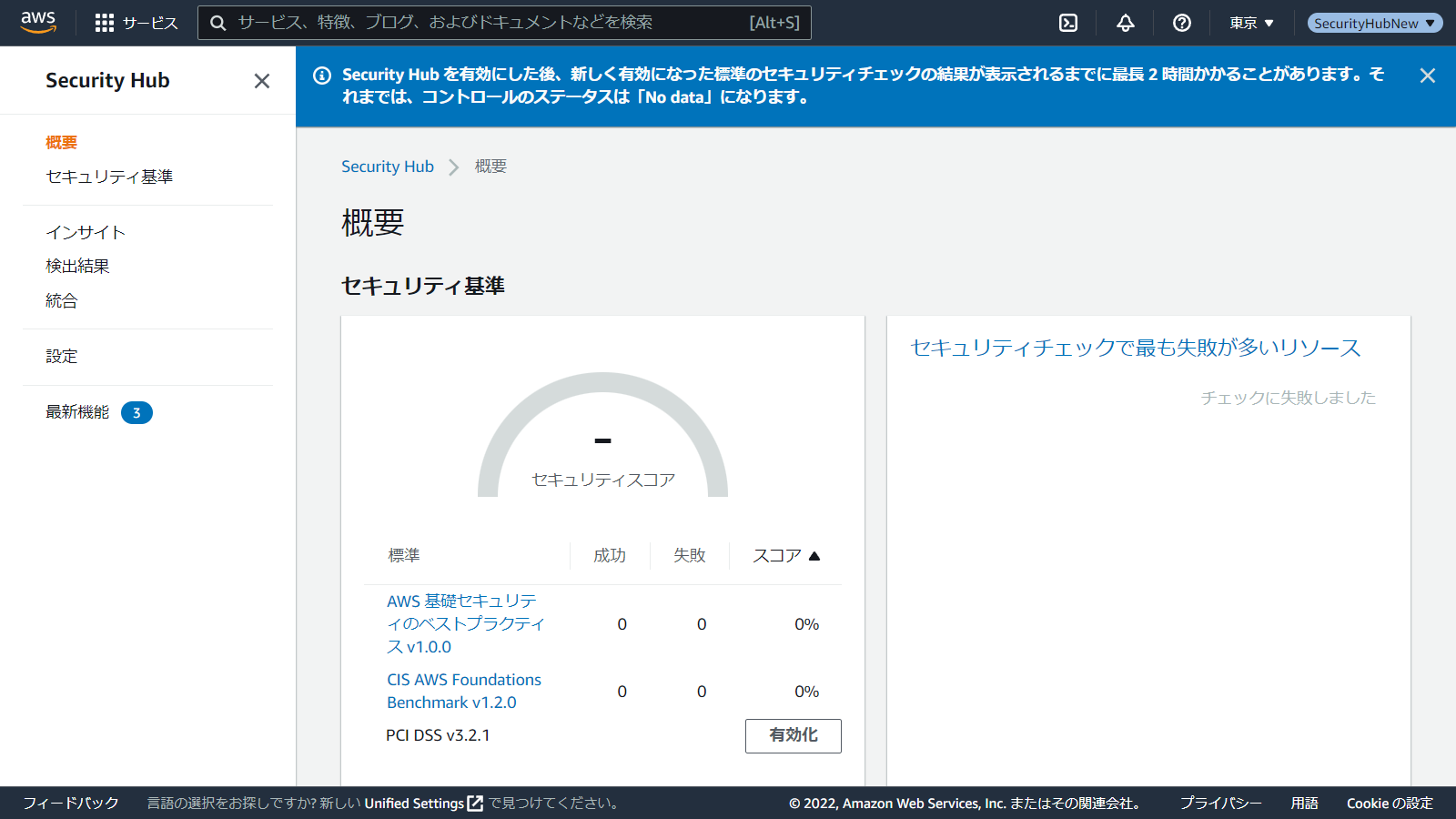Expand the 東京 region dropdown
Image resolution: width=1456 pixels, height=819 pixels.
(1251, 23)
